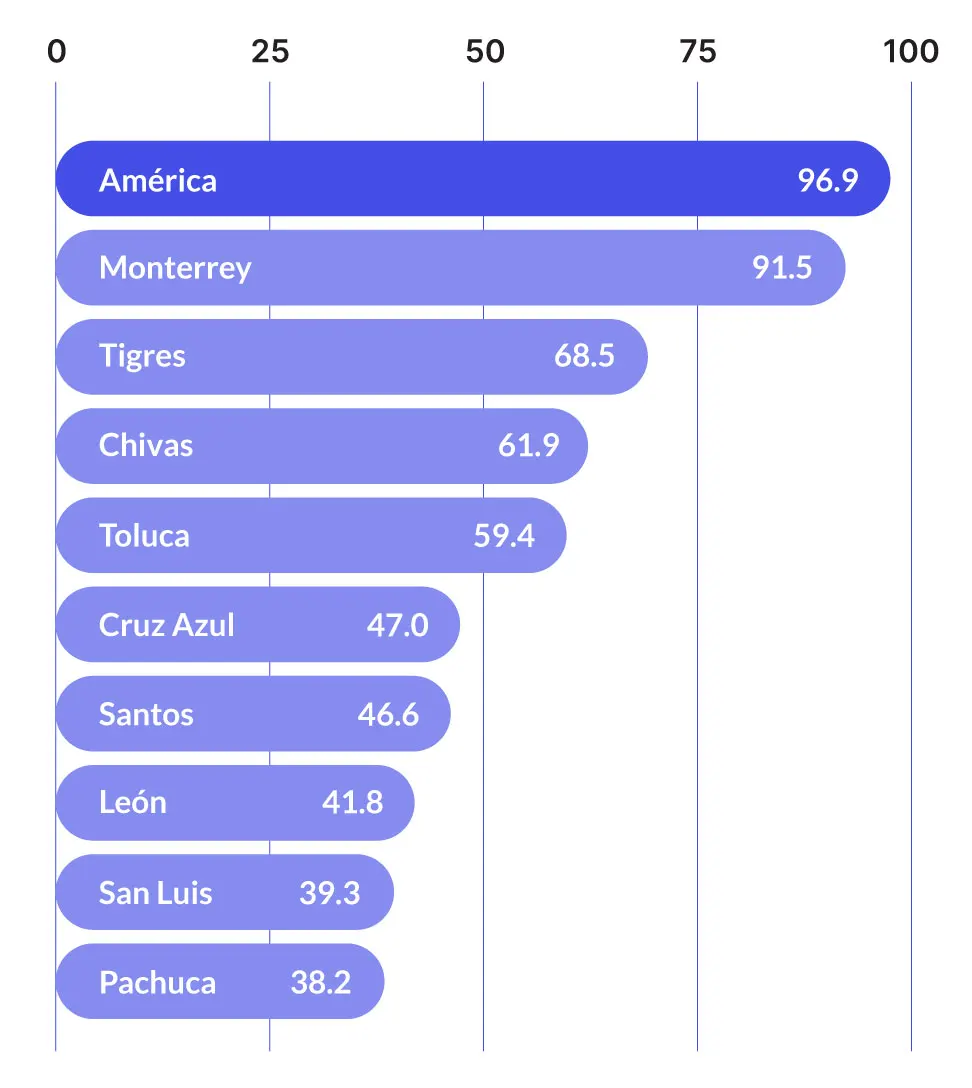
Task: Select the León bar label
Action: [133, 802]
